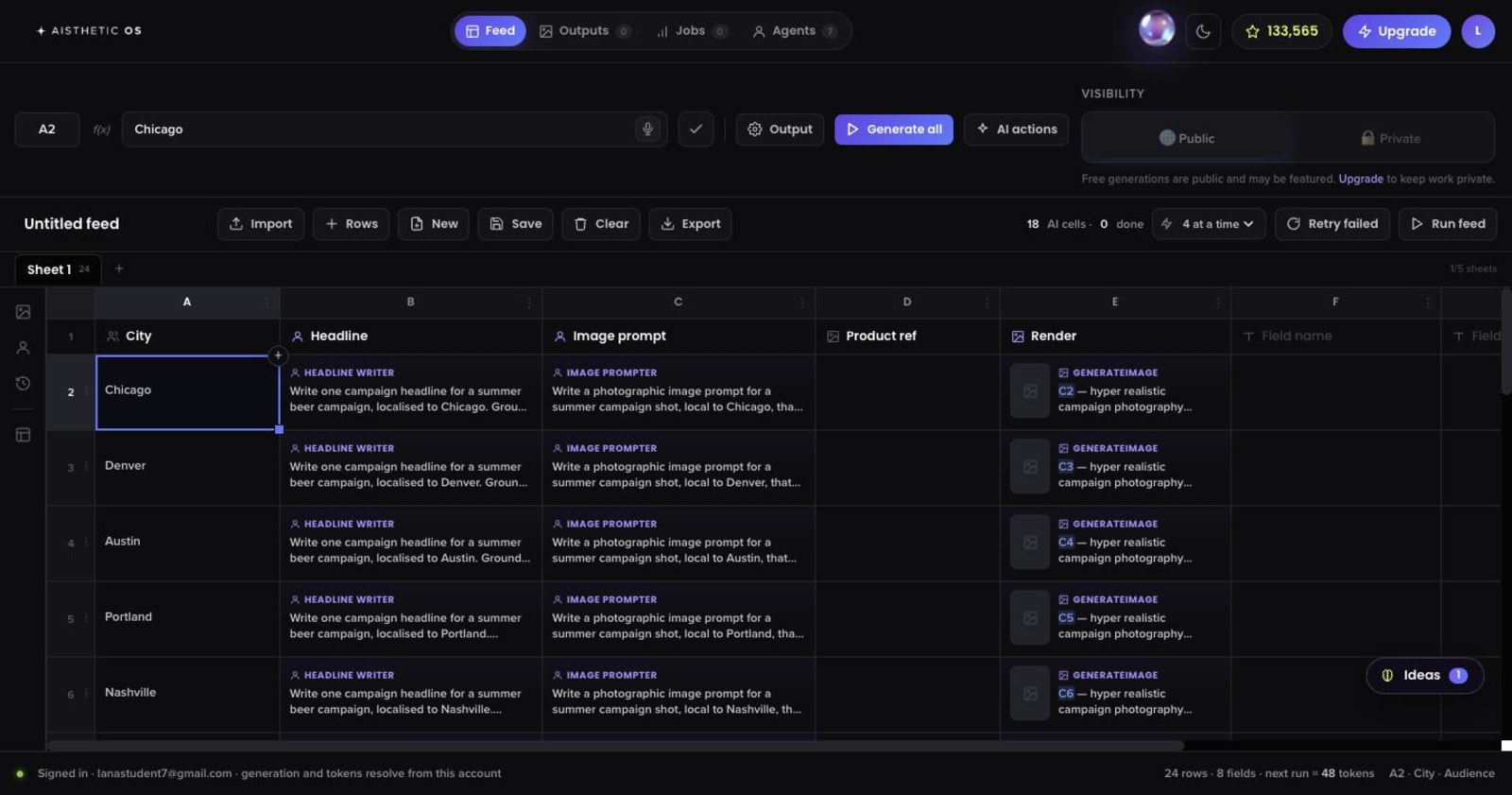This screenshot has width=1512, height=795.
Task: Open the profile avatar labeled L
Action: pos(1478,31)
